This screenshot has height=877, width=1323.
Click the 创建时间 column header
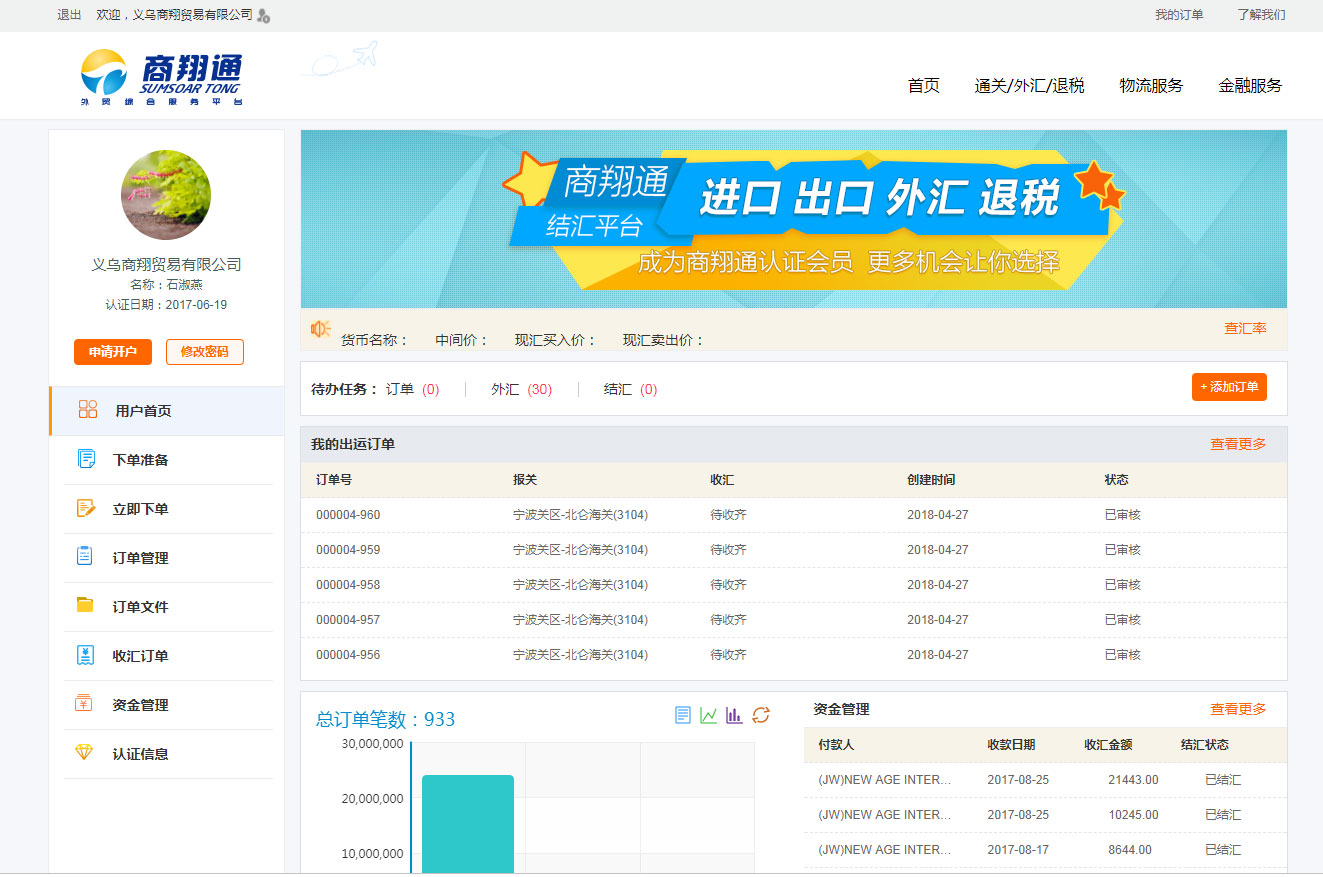click(x=931, y=480)
